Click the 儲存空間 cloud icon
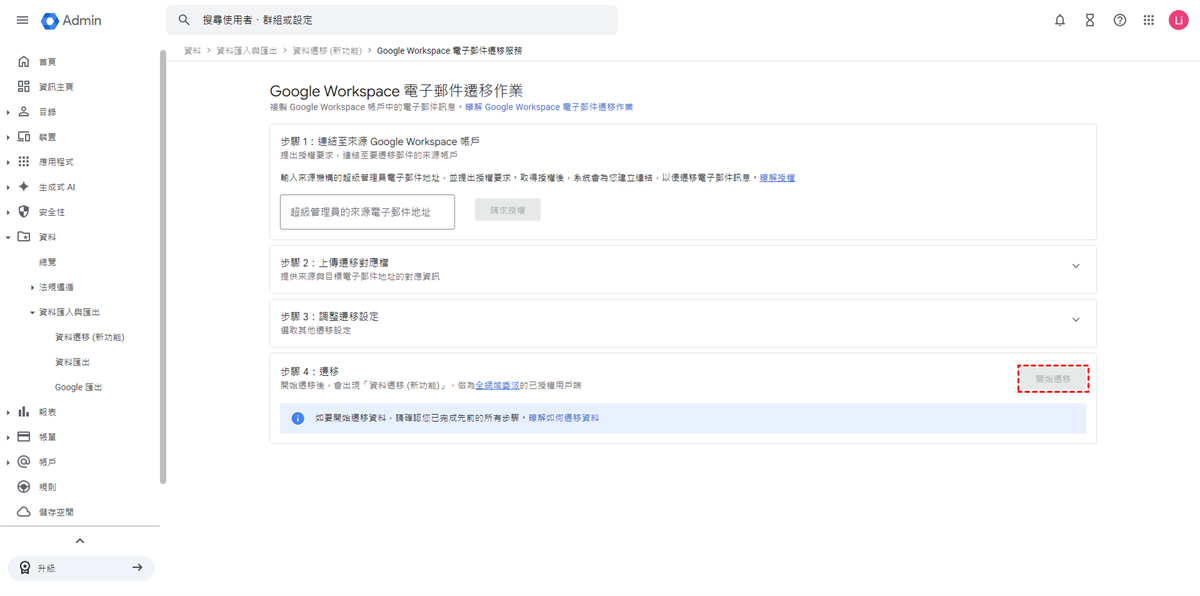The width and height of the screenshot is (1200, 596). pos(24,512)
